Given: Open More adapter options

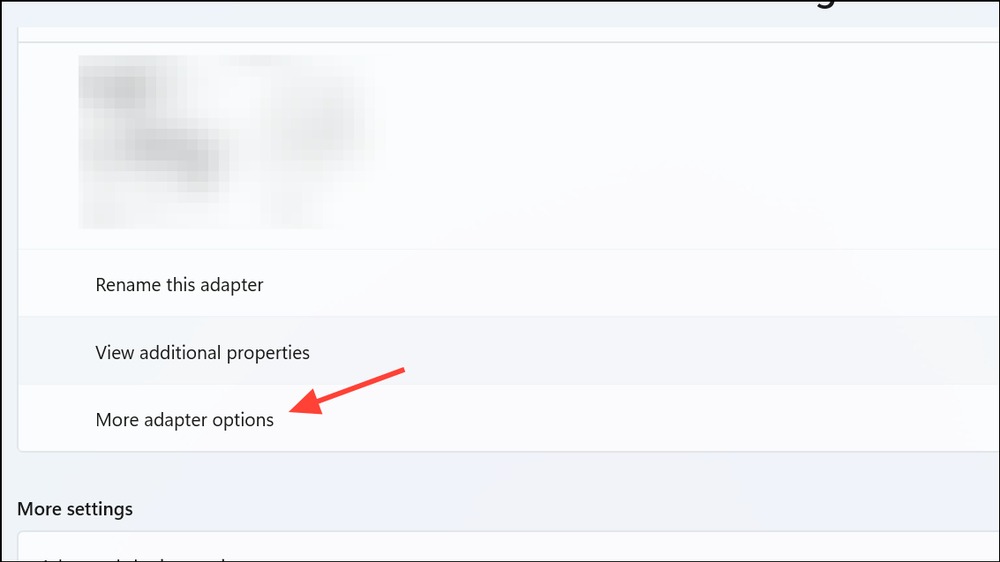Looking at the screenshot, I should click(x=184, y=420).
